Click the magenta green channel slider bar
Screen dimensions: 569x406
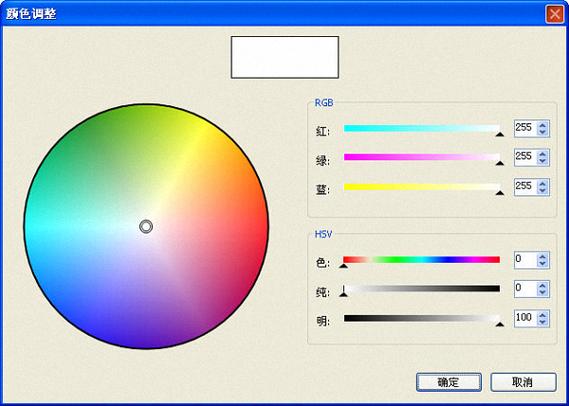pos(422,157)
